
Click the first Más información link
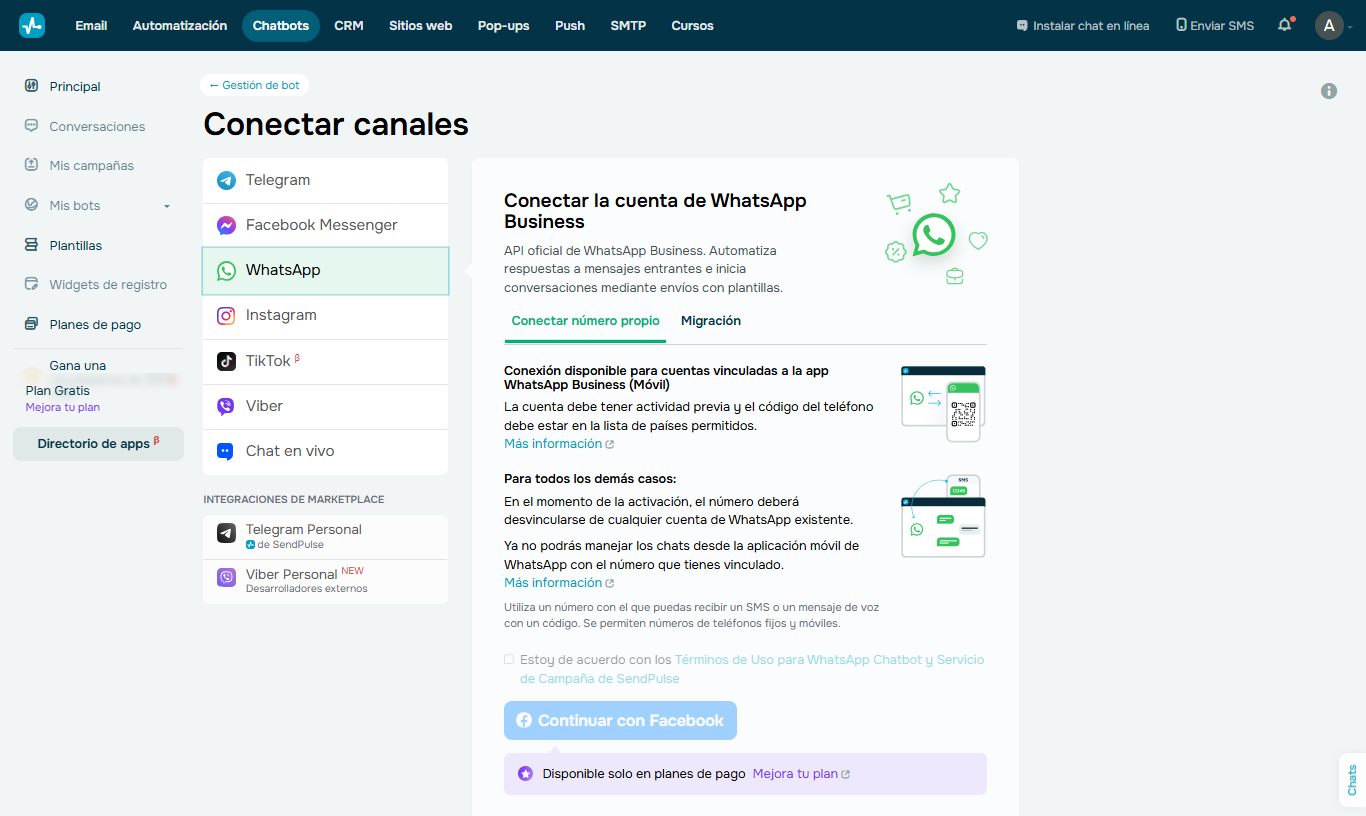tap(552, 443)
